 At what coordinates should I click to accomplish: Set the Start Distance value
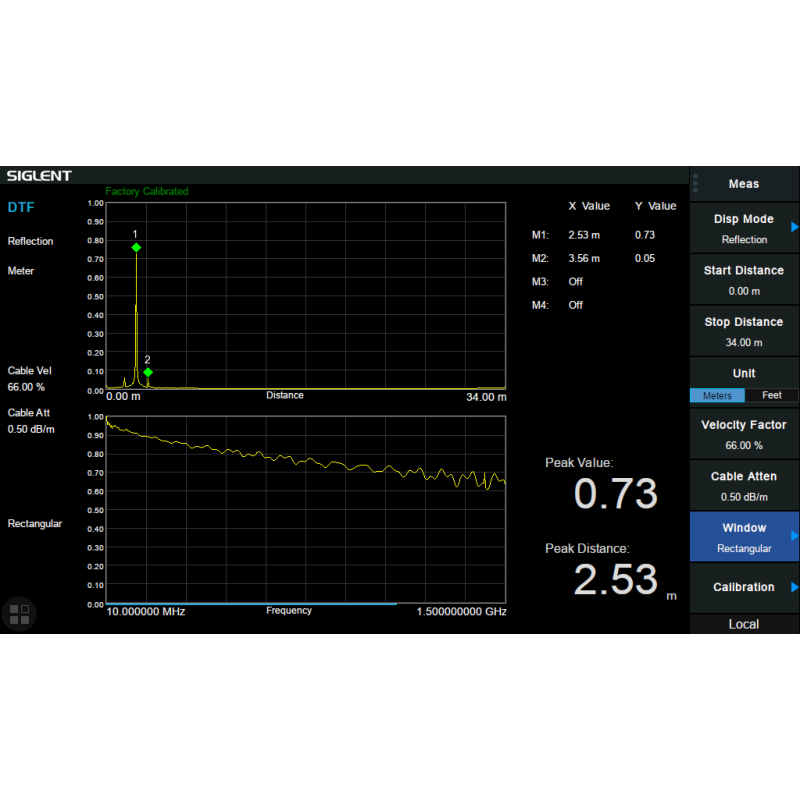click(744, 280)
